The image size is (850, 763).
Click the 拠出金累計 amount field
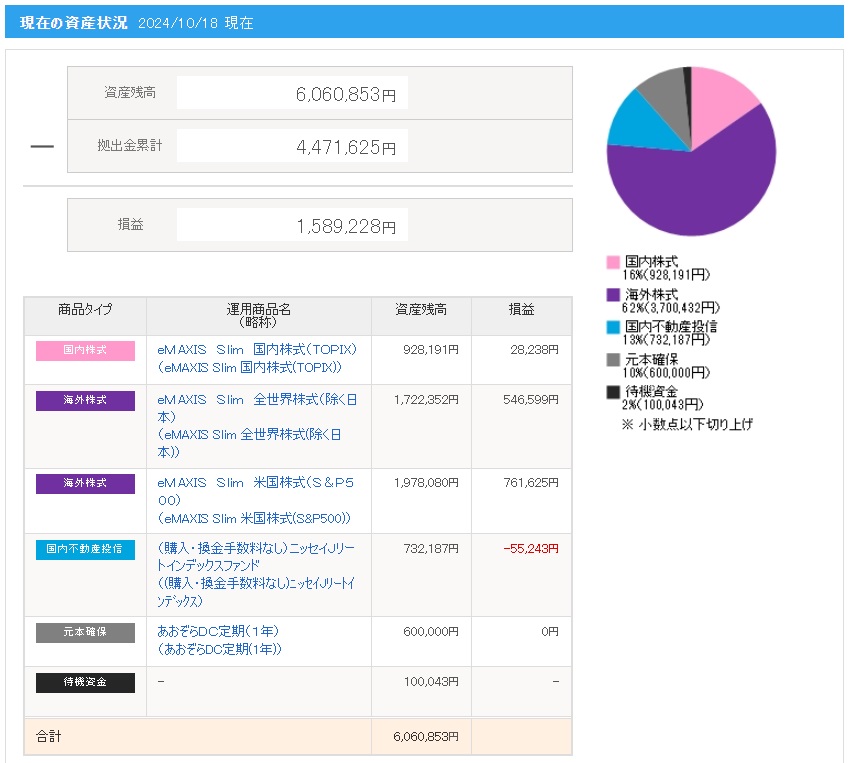(x=292, y=147)
